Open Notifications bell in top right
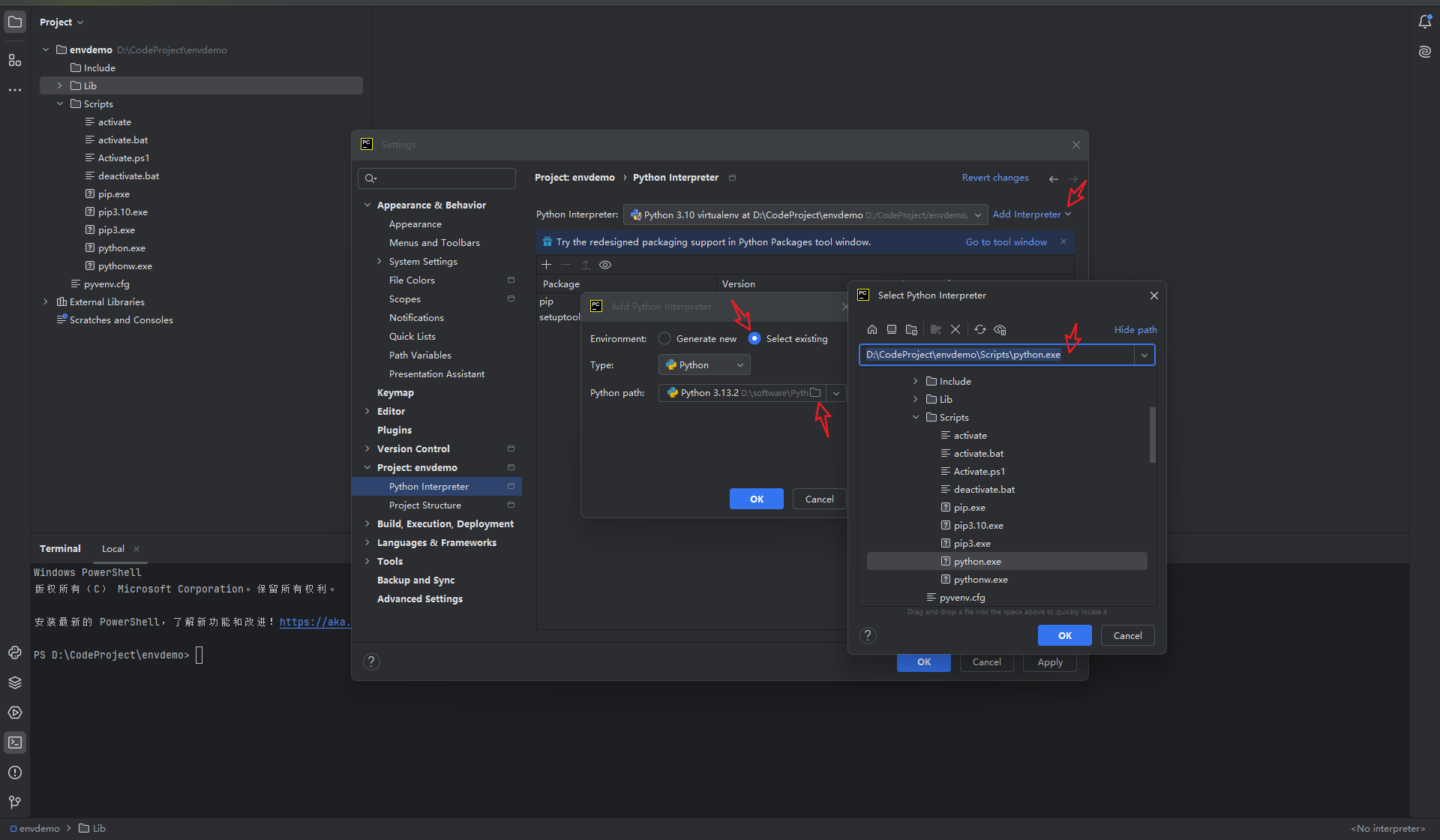 point(1424,22)
